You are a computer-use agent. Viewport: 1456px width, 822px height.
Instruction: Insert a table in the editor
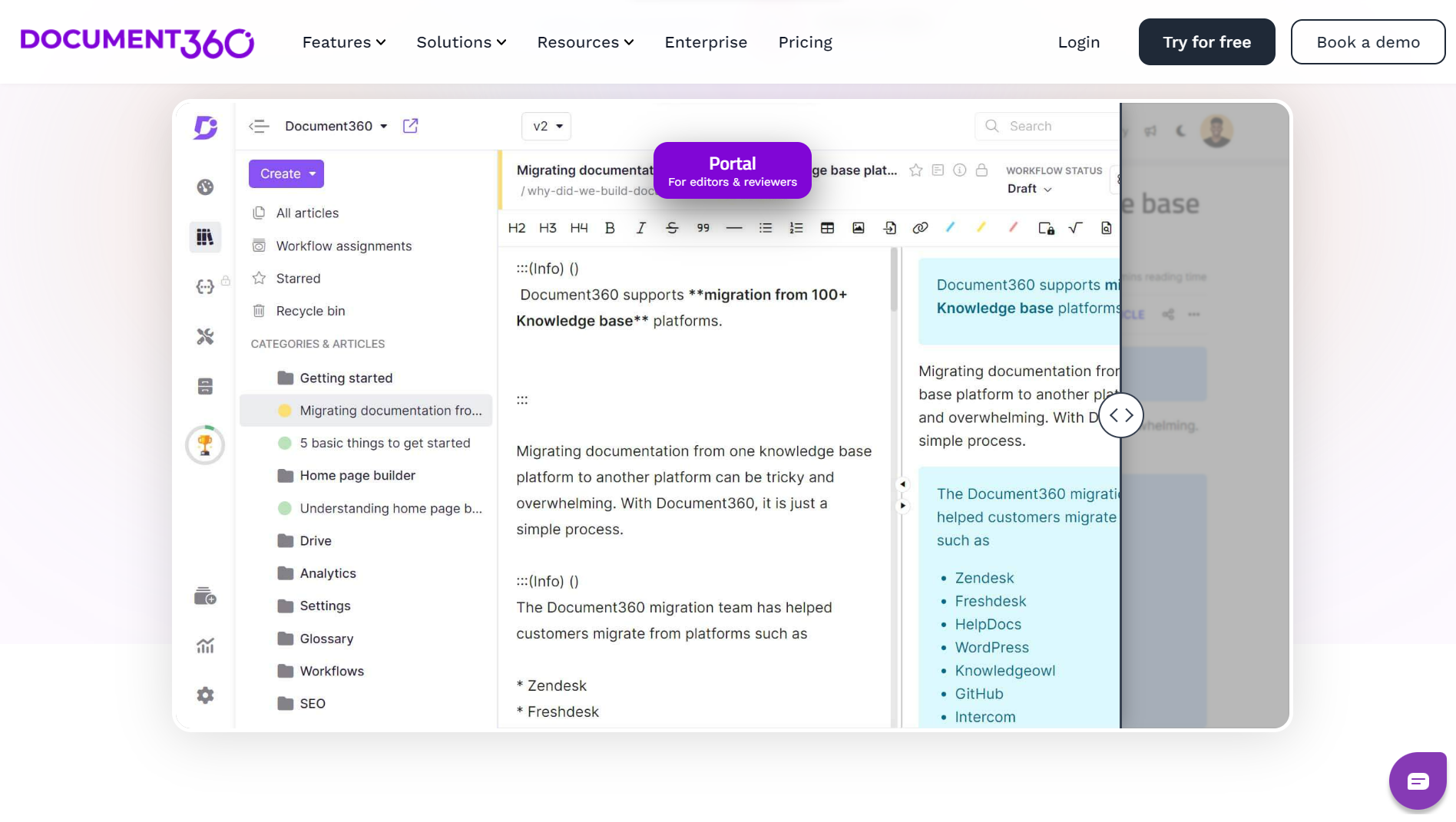[827, 228]
